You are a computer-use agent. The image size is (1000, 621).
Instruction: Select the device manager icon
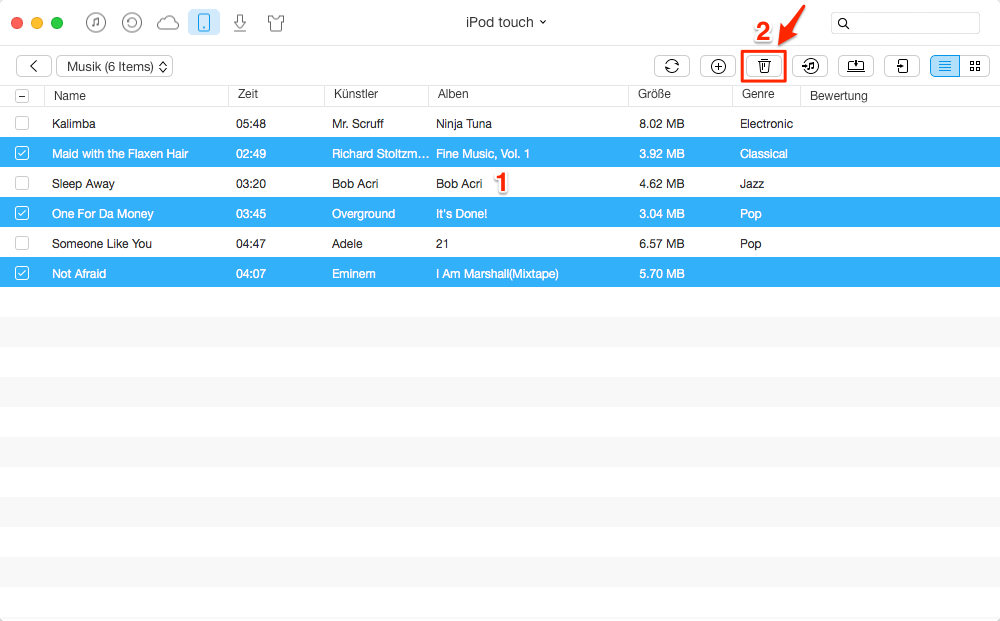[204, 22]
